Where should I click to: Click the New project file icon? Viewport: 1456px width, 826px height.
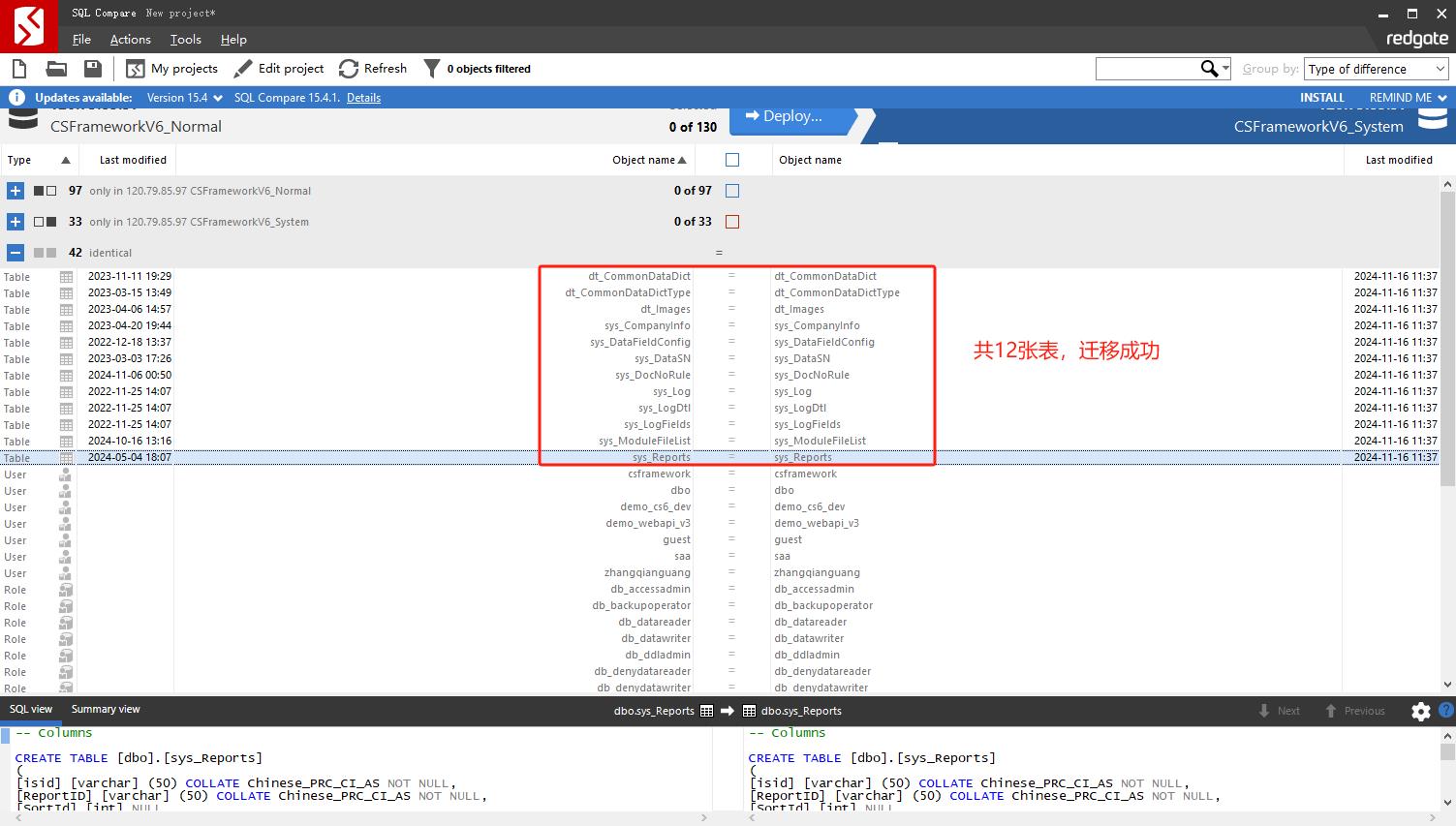point(19,69)
